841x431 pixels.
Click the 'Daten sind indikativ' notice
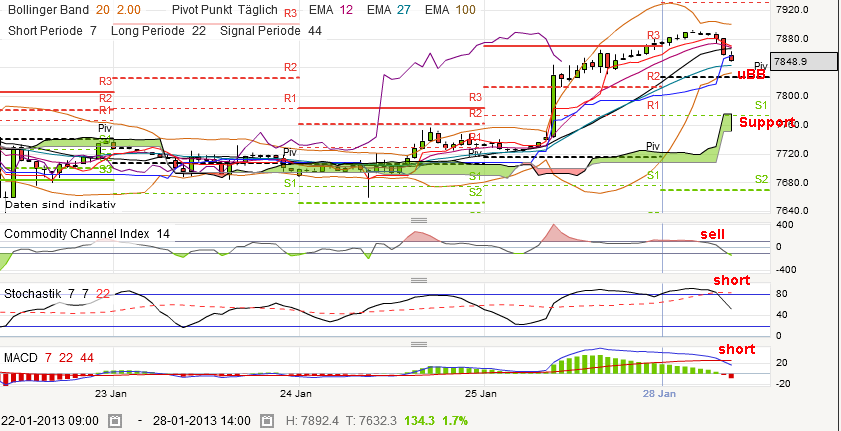(x=60, y=204)
